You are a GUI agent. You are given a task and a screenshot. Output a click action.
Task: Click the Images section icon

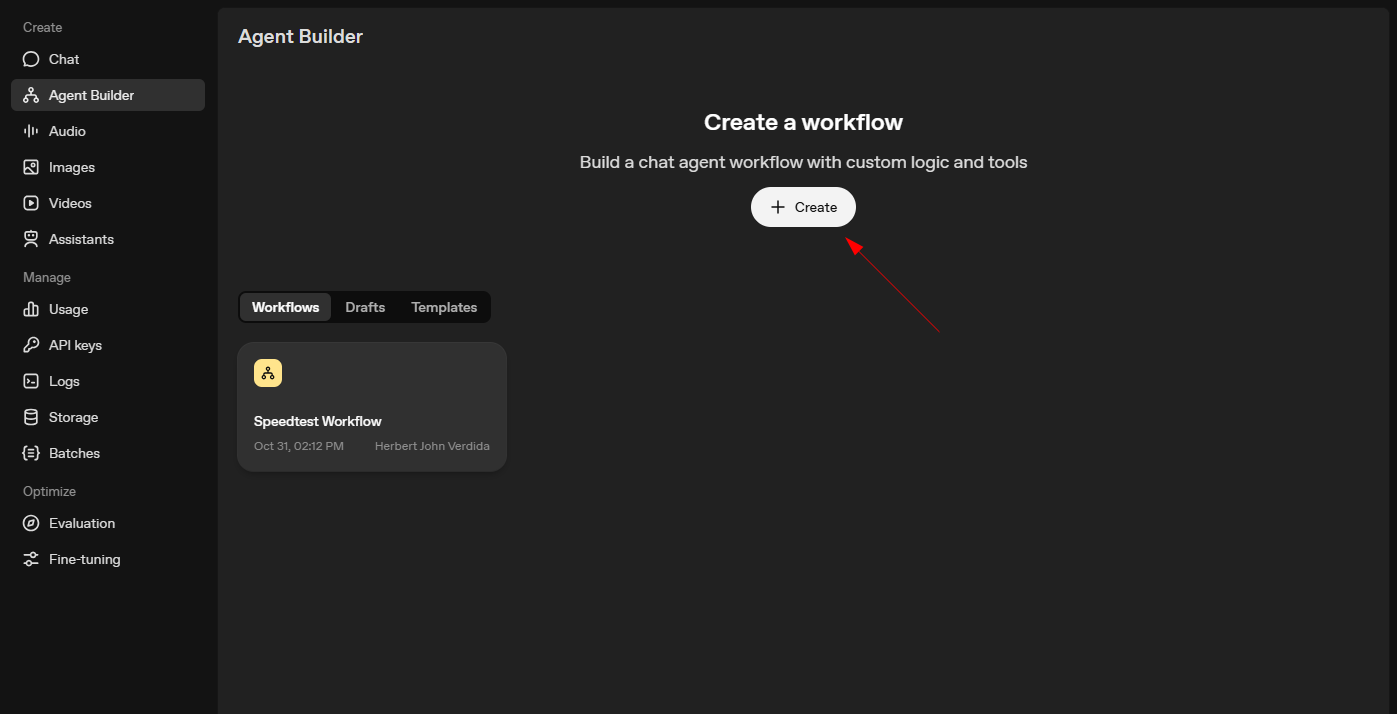click(30, 166)
